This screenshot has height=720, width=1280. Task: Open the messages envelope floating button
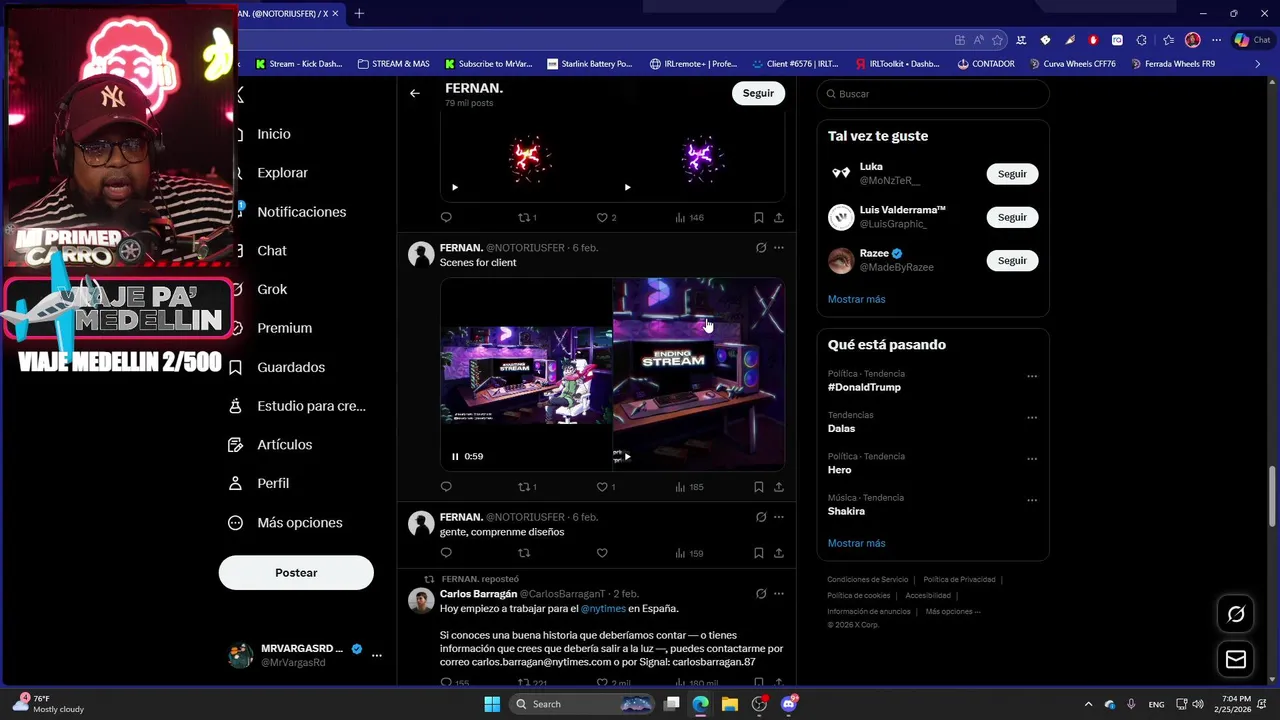[x=1236, y=659]
